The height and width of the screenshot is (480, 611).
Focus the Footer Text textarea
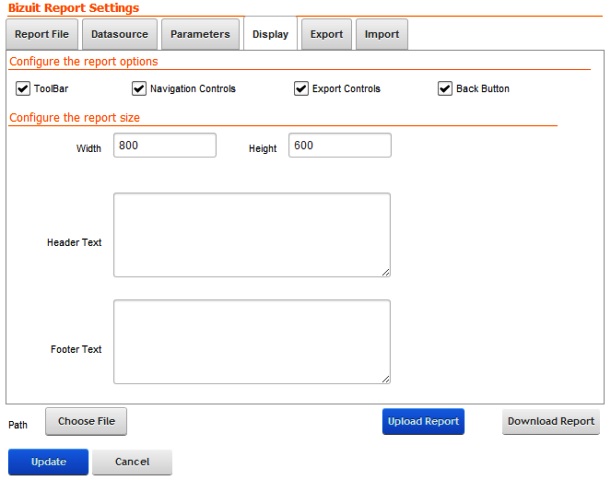pos(252,342)
